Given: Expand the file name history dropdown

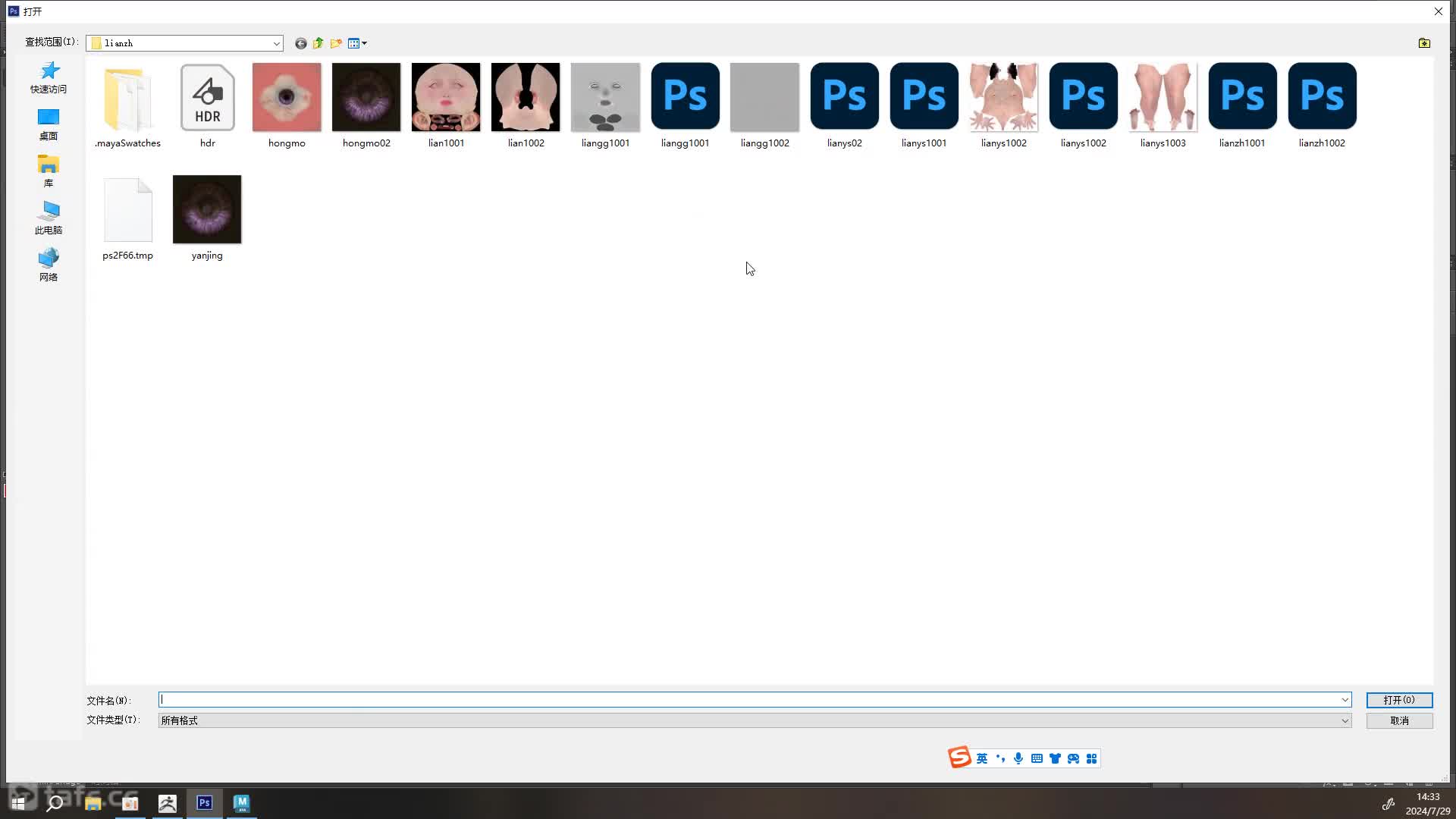Looking at the screenshot, I should click(1345, 700).
